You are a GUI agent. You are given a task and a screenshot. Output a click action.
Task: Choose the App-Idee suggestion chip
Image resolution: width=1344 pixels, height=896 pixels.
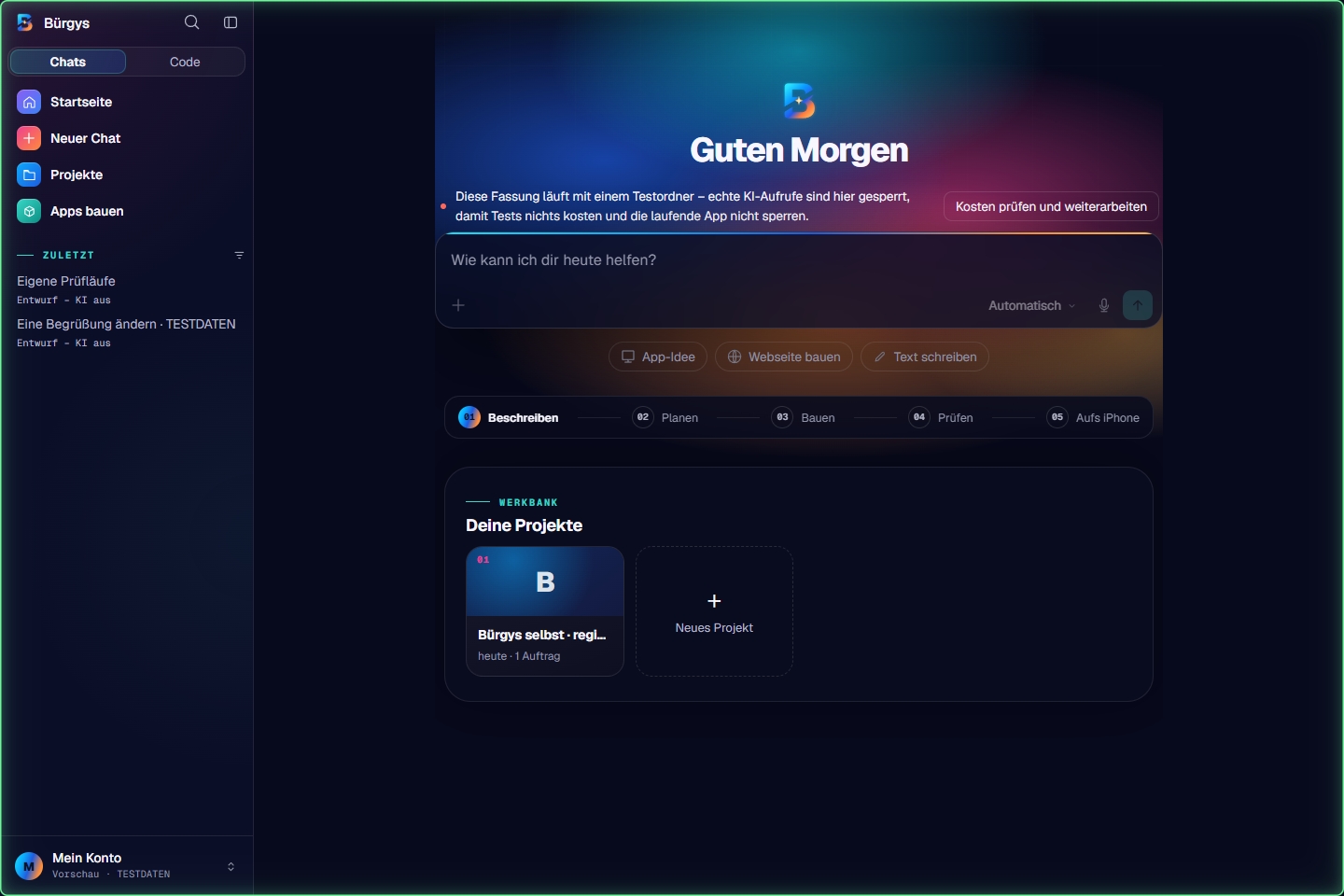658,357
